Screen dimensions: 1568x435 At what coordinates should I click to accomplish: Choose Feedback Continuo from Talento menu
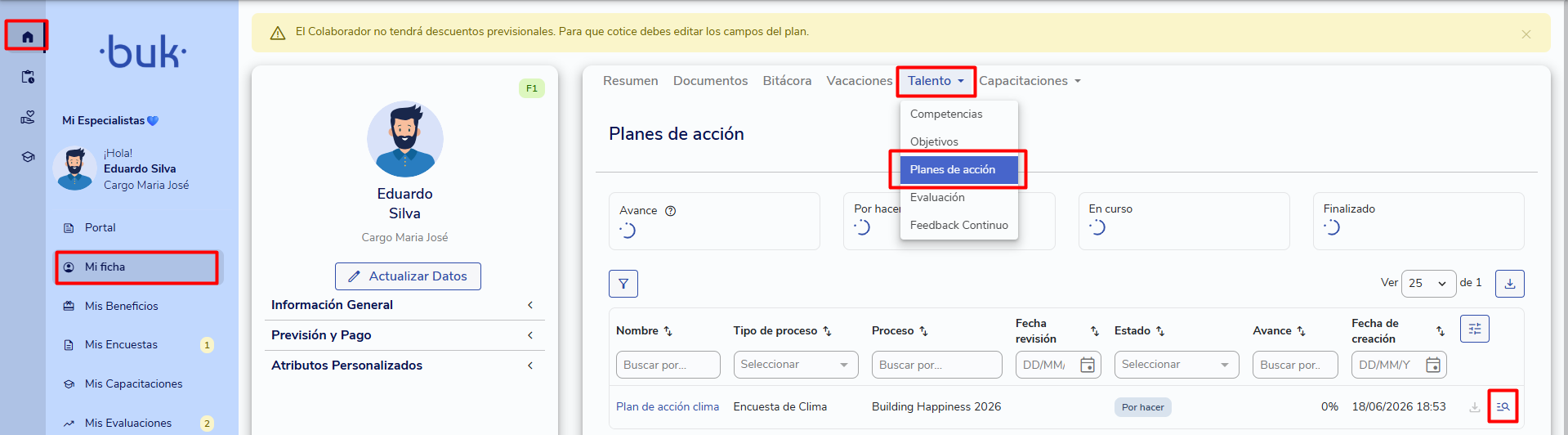[x=959, y=226]
